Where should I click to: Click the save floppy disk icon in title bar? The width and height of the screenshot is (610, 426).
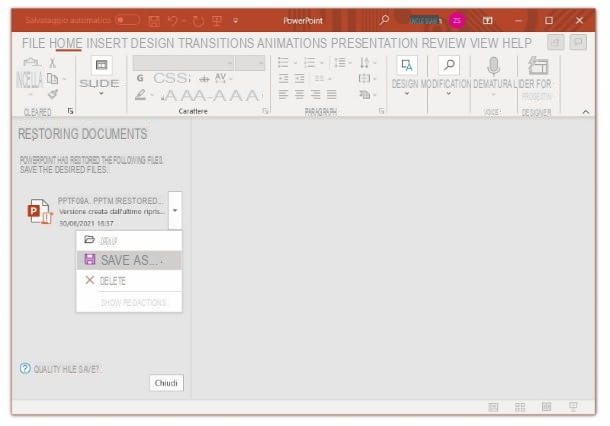pos(154,21)
